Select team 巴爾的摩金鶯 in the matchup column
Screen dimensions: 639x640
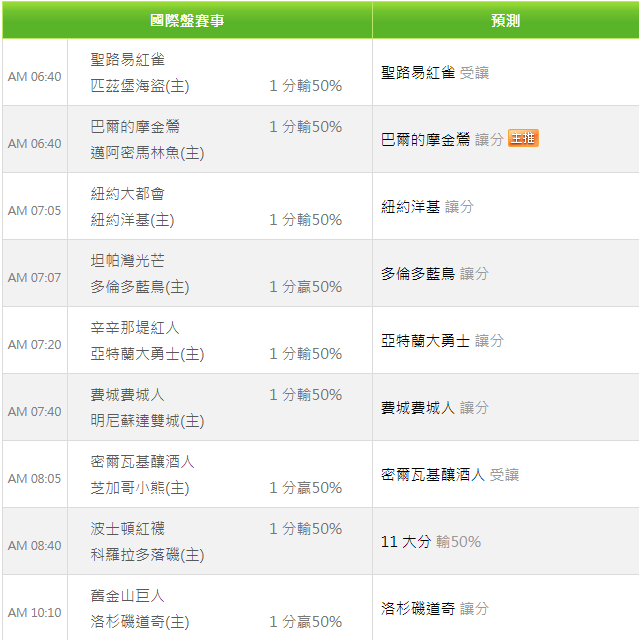click(135, 127)
